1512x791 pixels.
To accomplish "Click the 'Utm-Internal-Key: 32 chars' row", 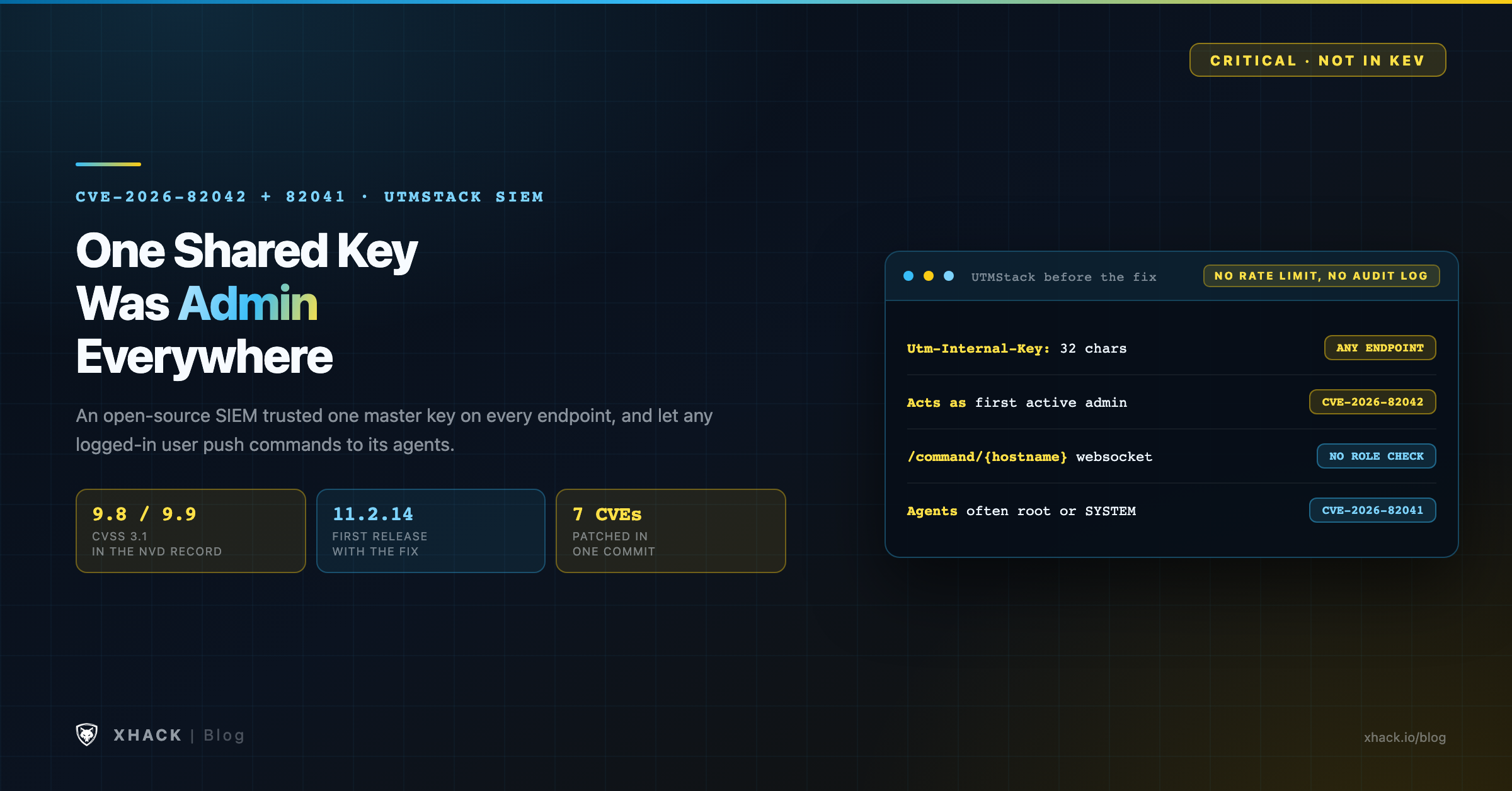I will click(1171, 348).
